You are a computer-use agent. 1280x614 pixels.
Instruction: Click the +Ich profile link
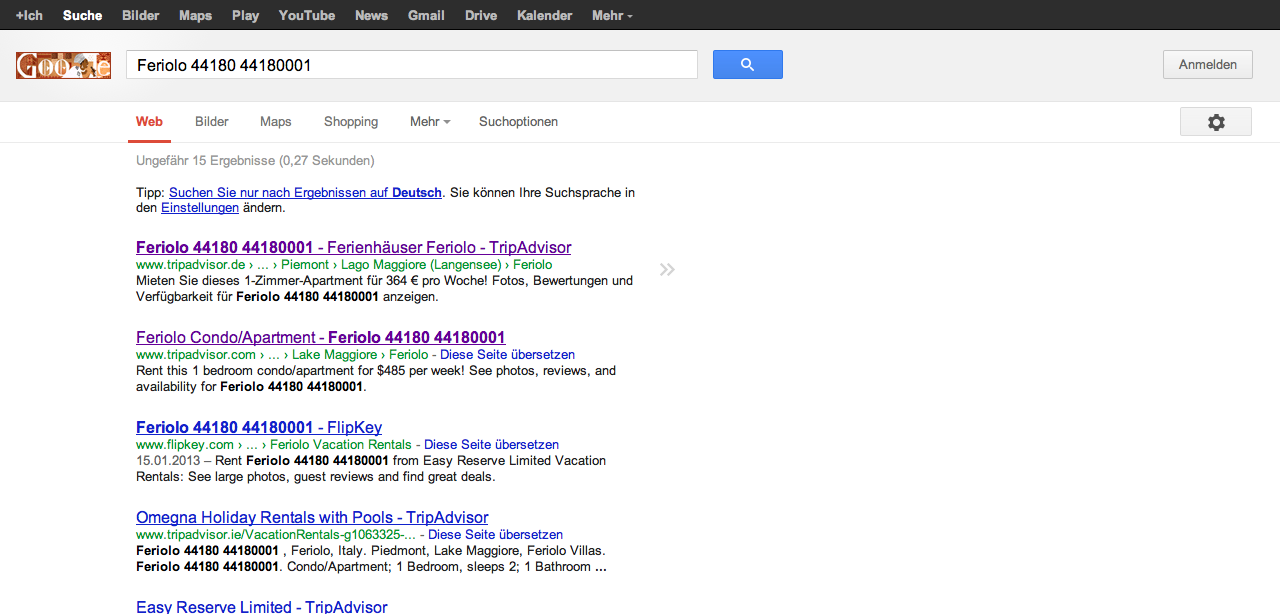tap(29, 16)
